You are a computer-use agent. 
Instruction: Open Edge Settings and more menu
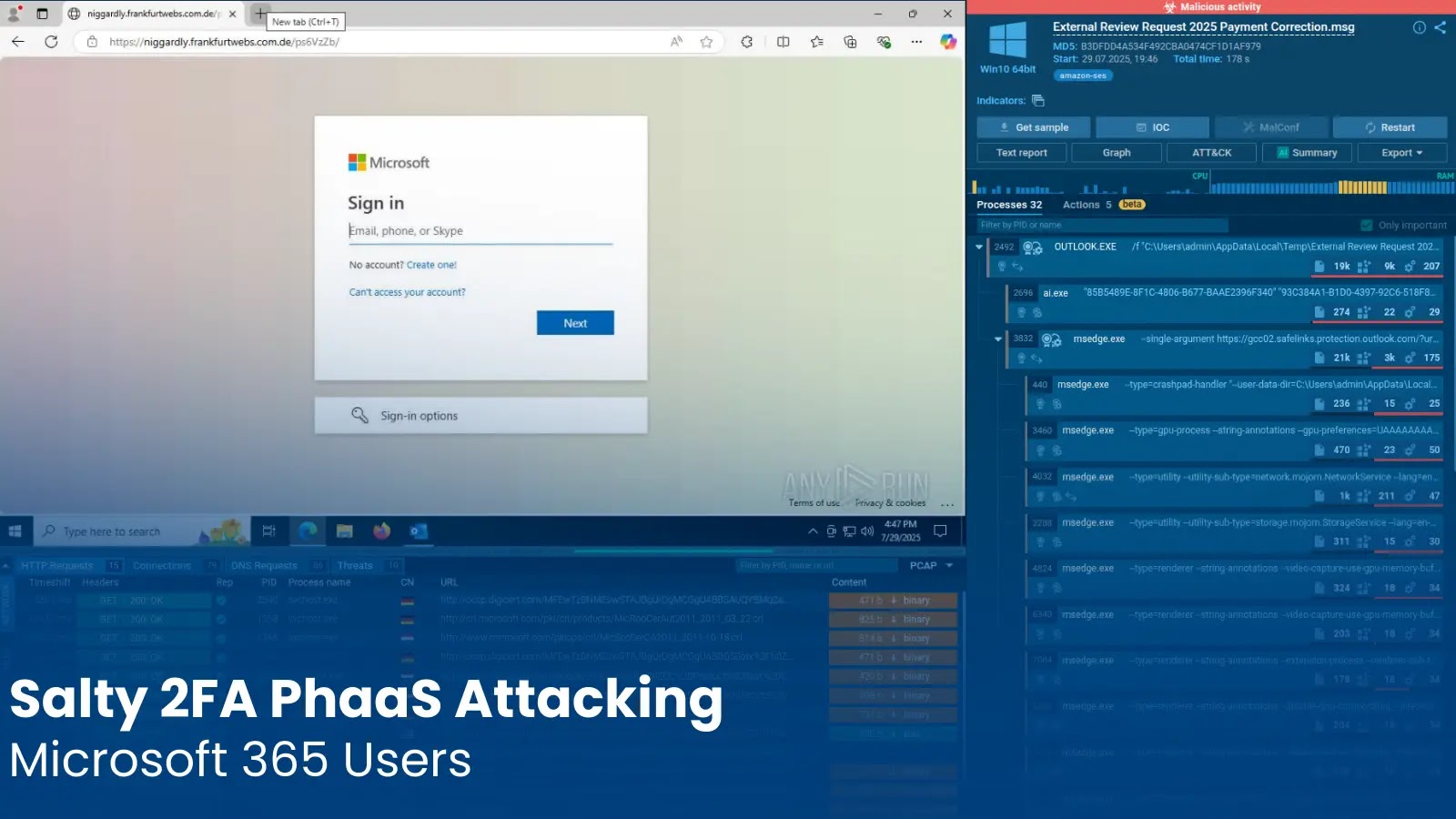(916, 42)
